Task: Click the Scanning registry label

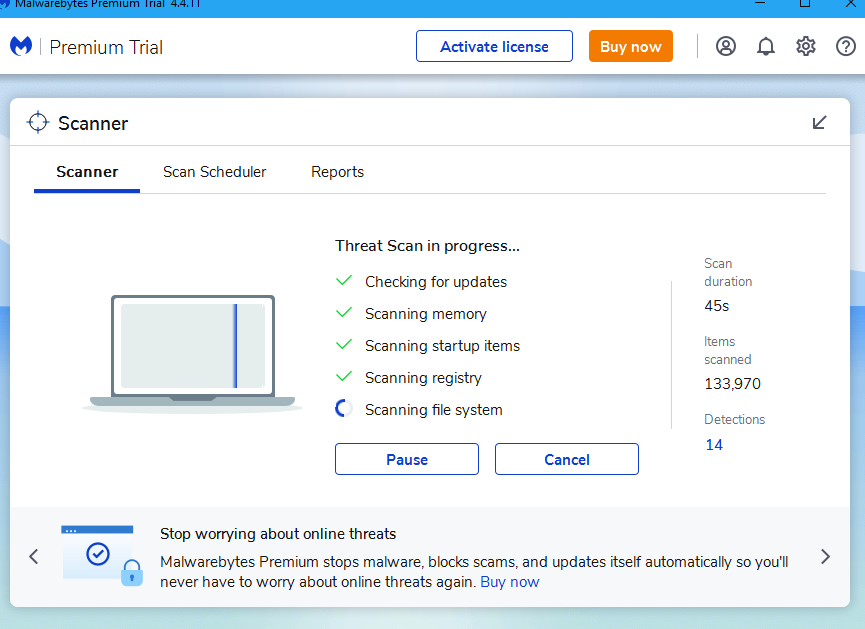Action: point(423,378)
